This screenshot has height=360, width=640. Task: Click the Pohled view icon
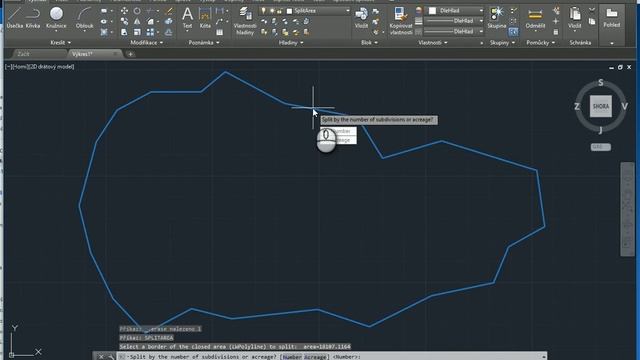tap(611, 18)
